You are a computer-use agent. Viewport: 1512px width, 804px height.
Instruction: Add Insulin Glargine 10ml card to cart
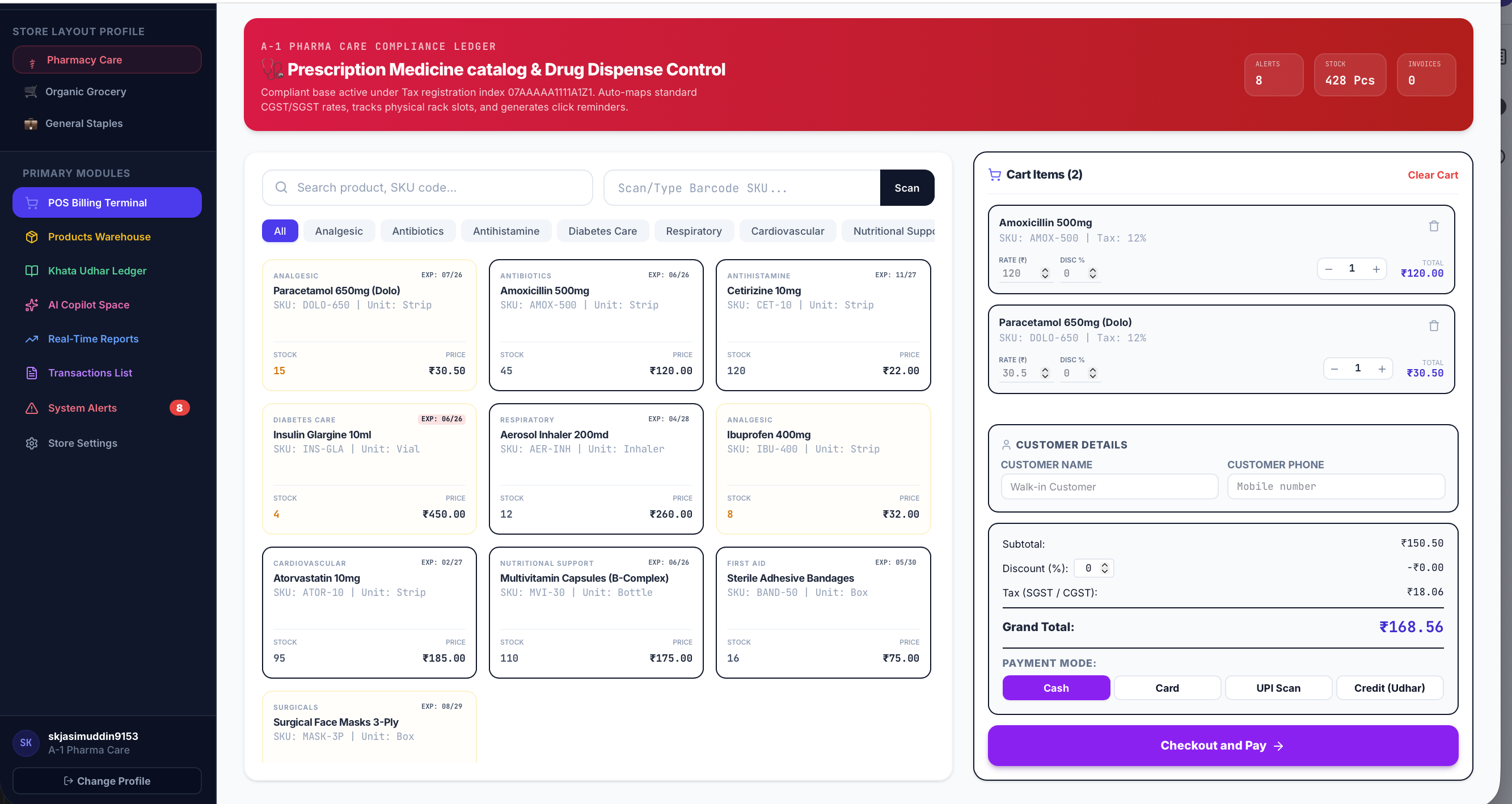click(x=369, y=468)
